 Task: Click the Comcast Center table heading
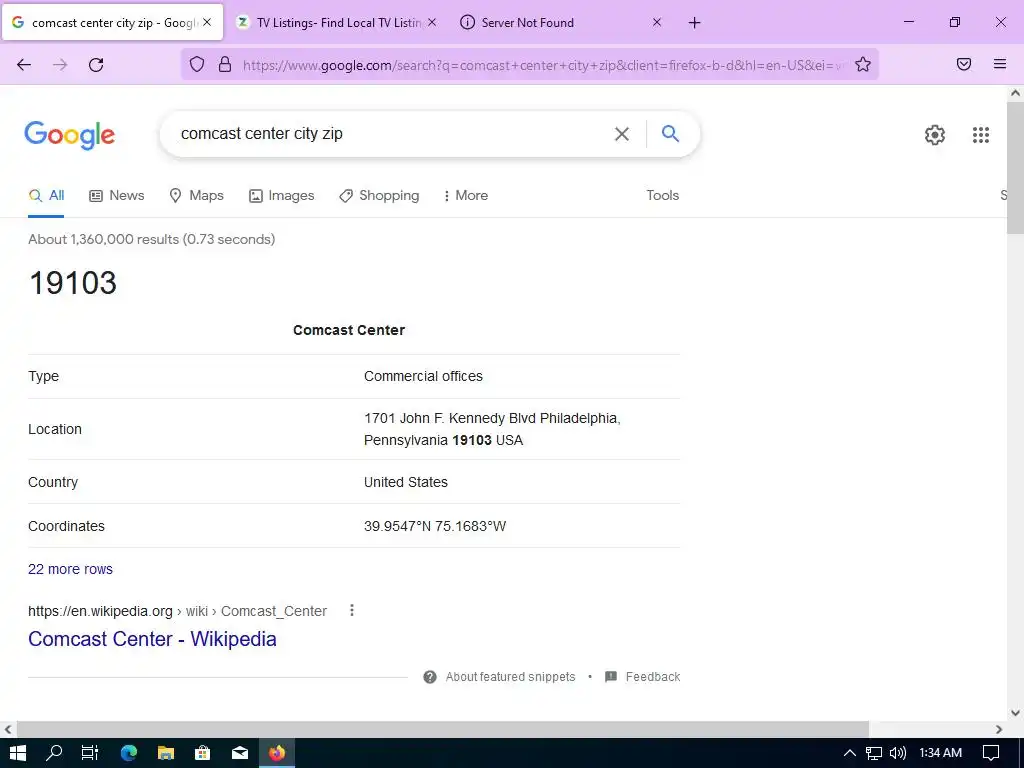pos(349,330)
